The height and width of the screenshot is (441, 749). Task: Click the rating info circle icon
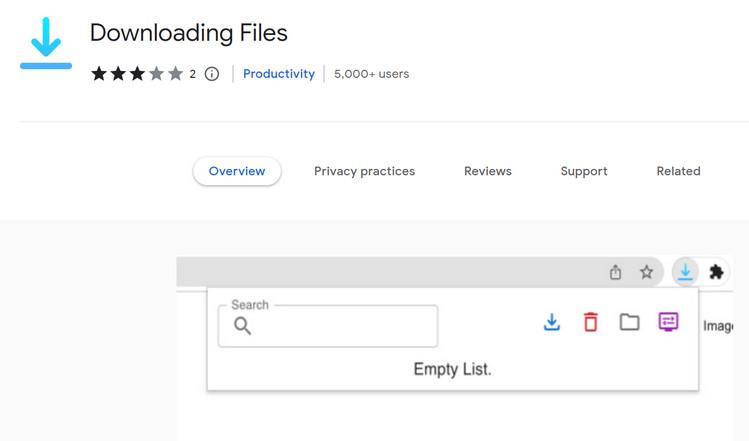click(x=211, y=74)
